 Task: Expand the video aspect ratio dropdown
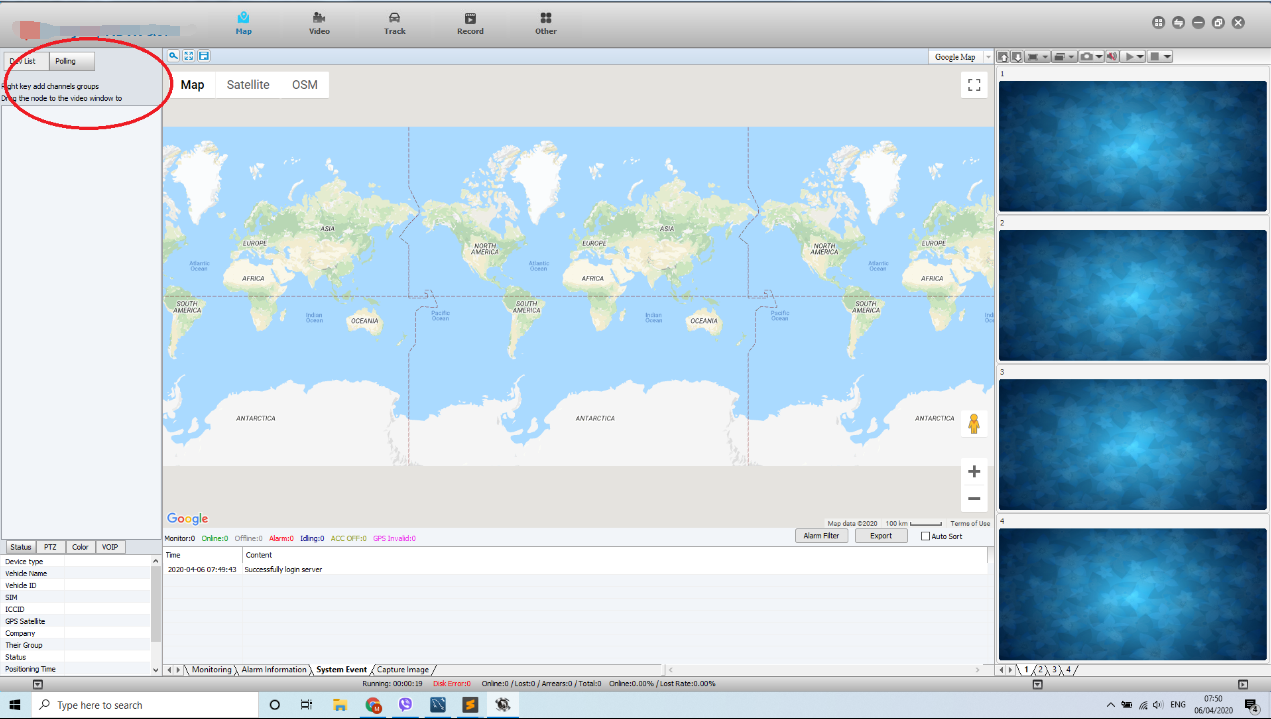click(x=1045, y=57)
